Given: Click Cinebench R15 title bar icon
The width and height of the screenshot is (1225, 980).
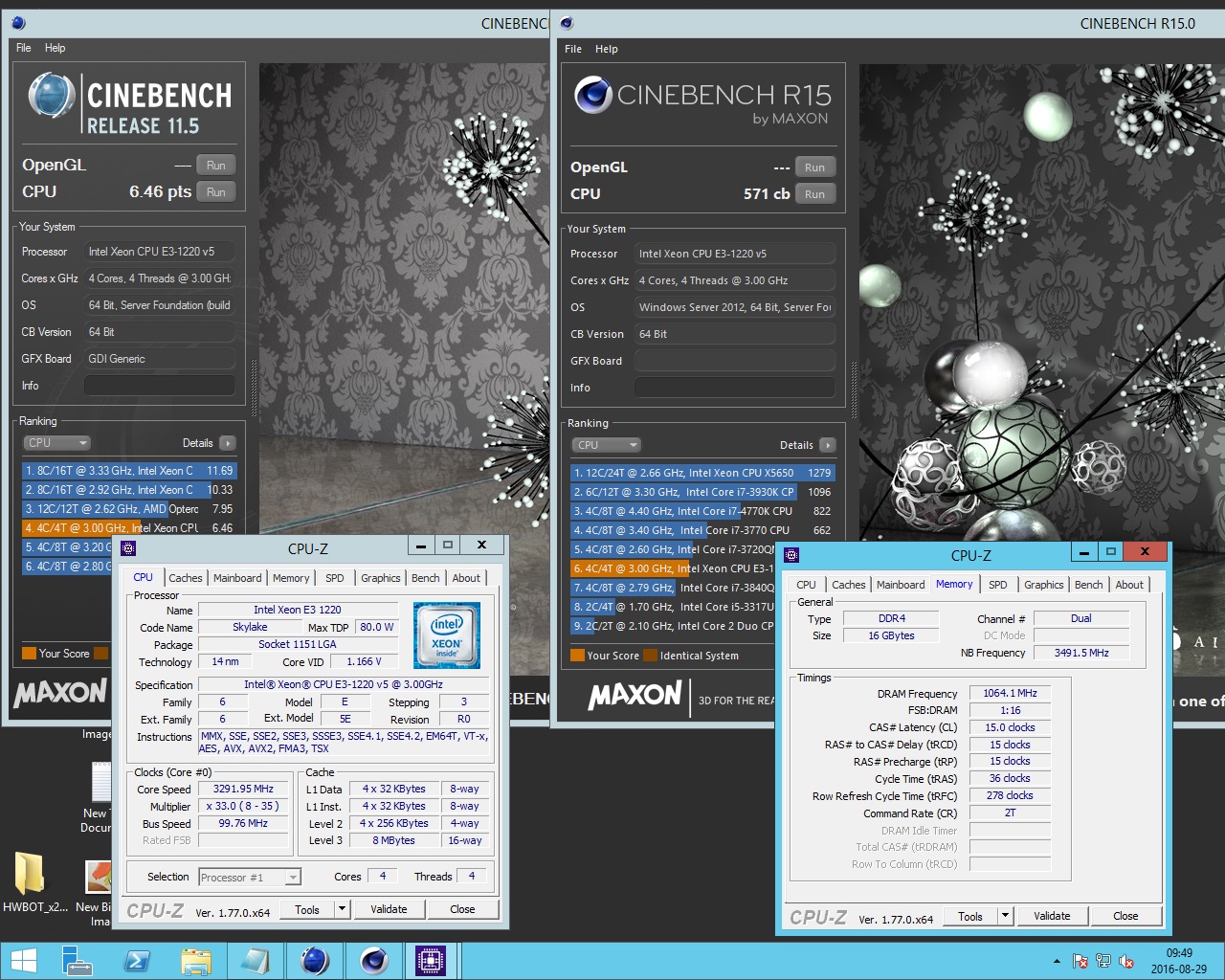Looking at the screenshot, I should click(567, 23).
